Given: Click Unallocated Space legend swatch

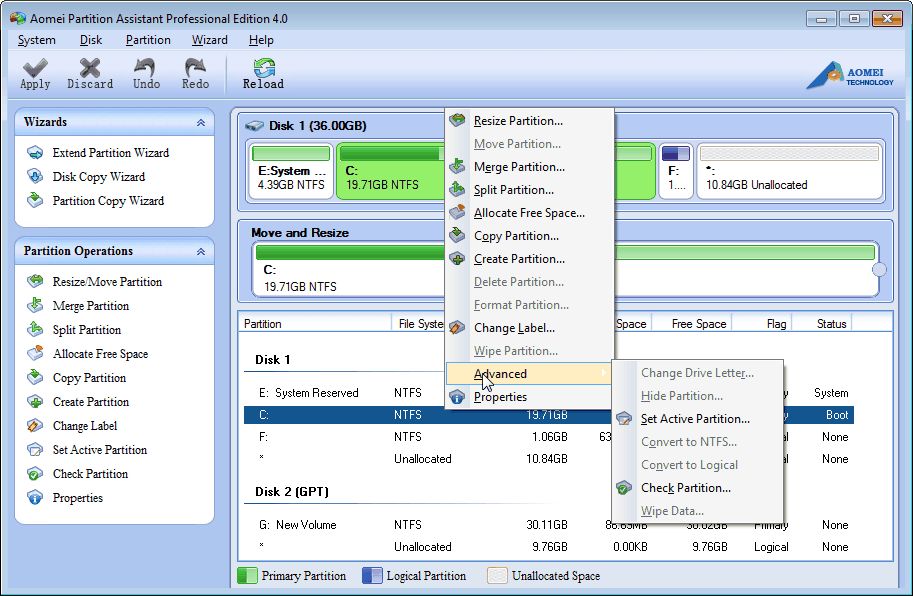Looking at the screenshot, I should point(497,576).
